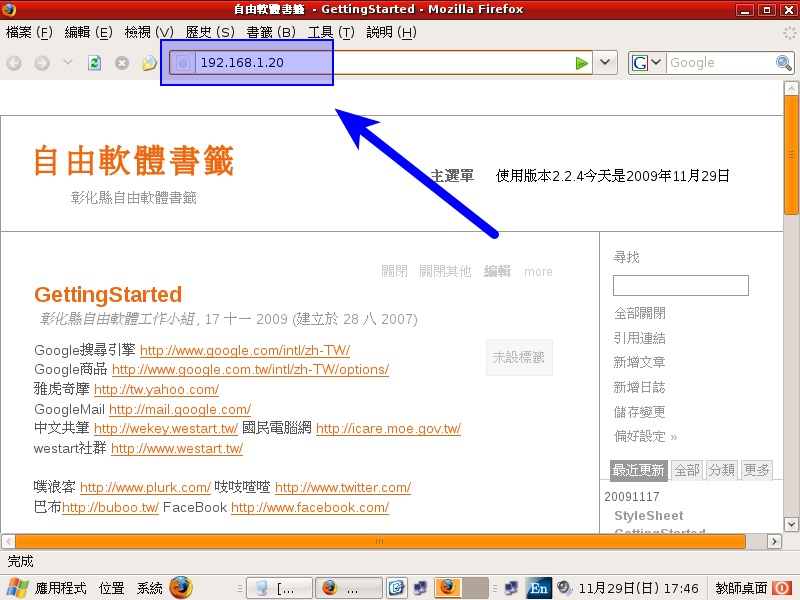
Task: Expand the 偏好設定 » options
Action: coord(645,436)
